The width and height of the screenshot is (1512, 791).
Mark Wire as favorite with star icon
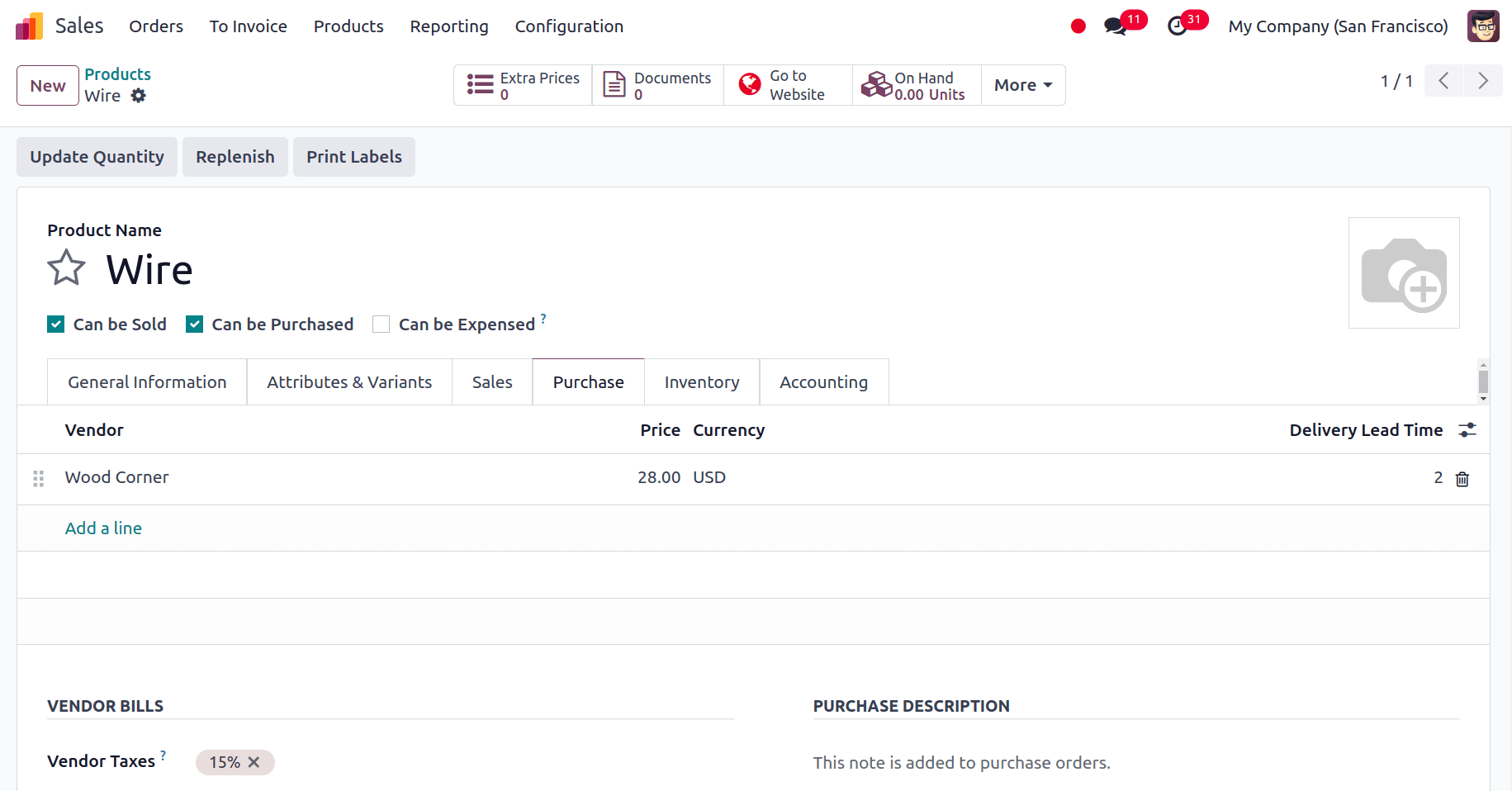[66, 268]
